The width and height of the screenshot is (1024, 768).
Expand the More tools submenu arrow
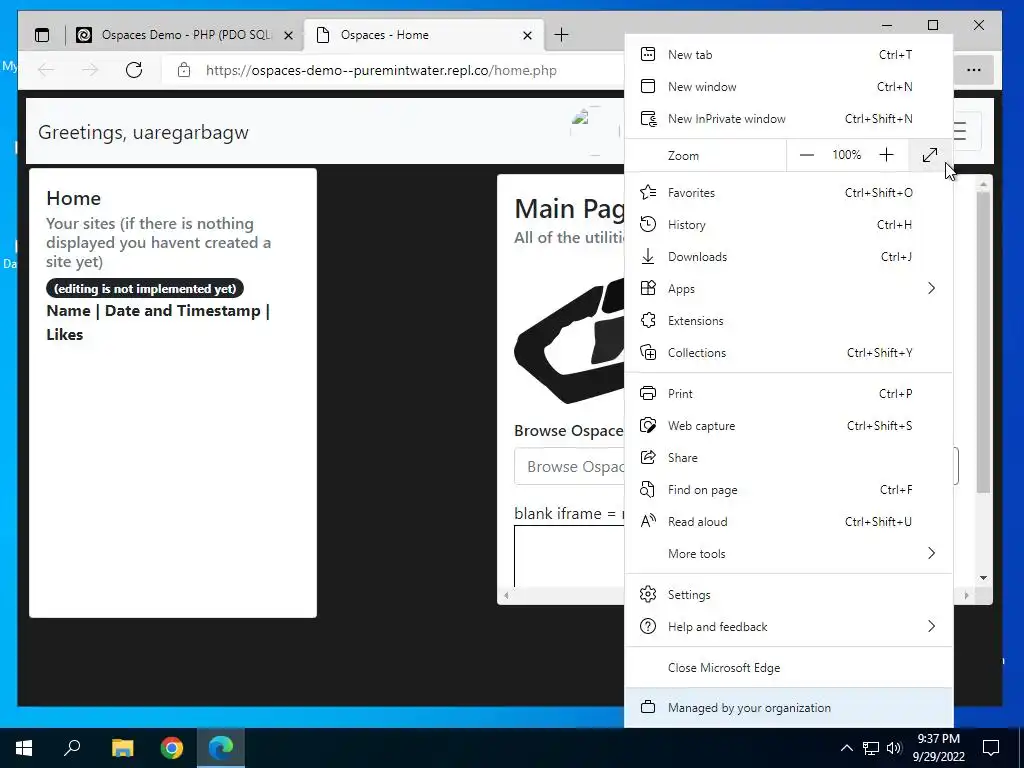[x=931, y=553]
